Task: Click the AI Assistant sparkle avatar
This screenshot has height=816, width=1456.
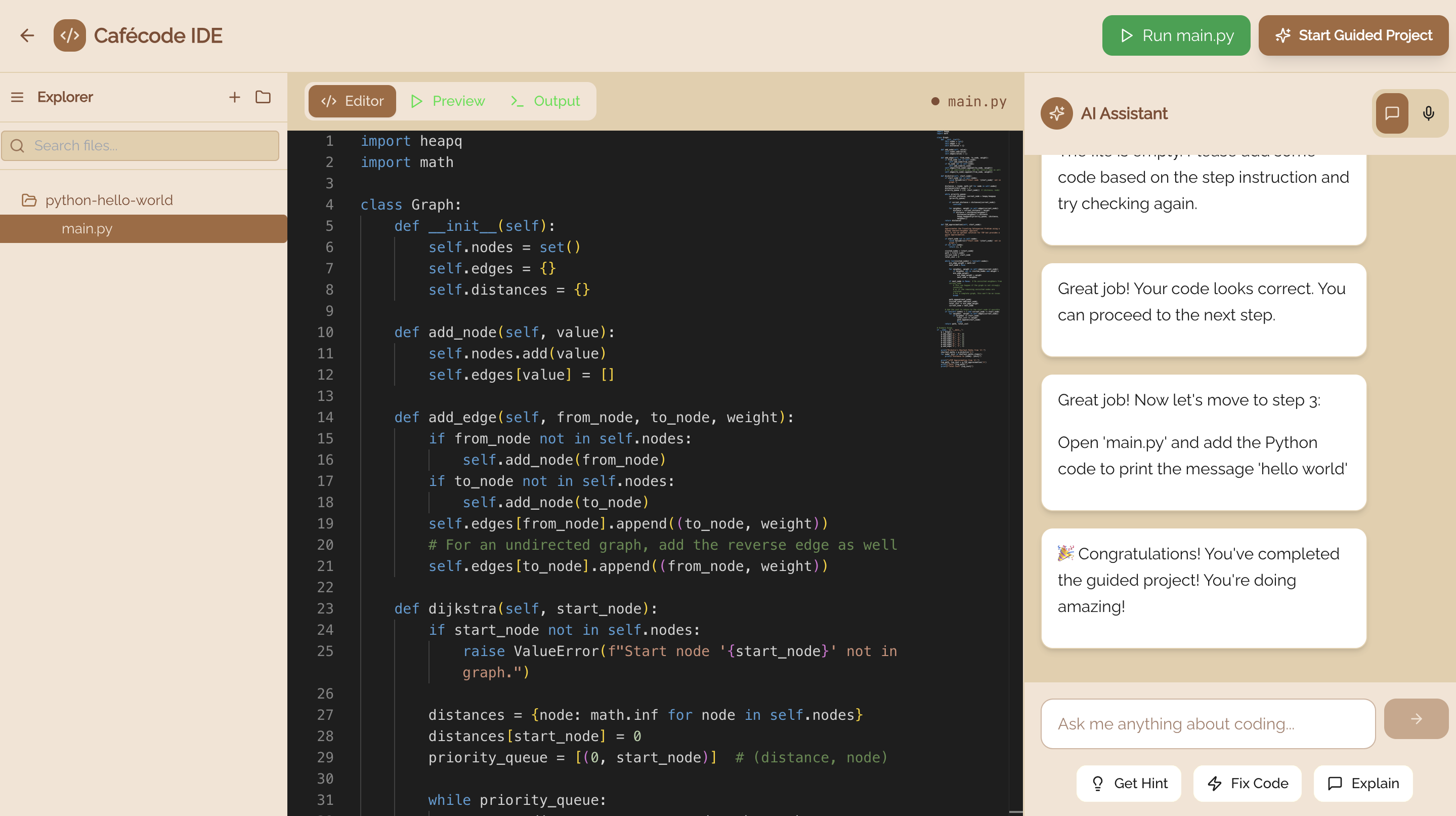Action: 1056,114
